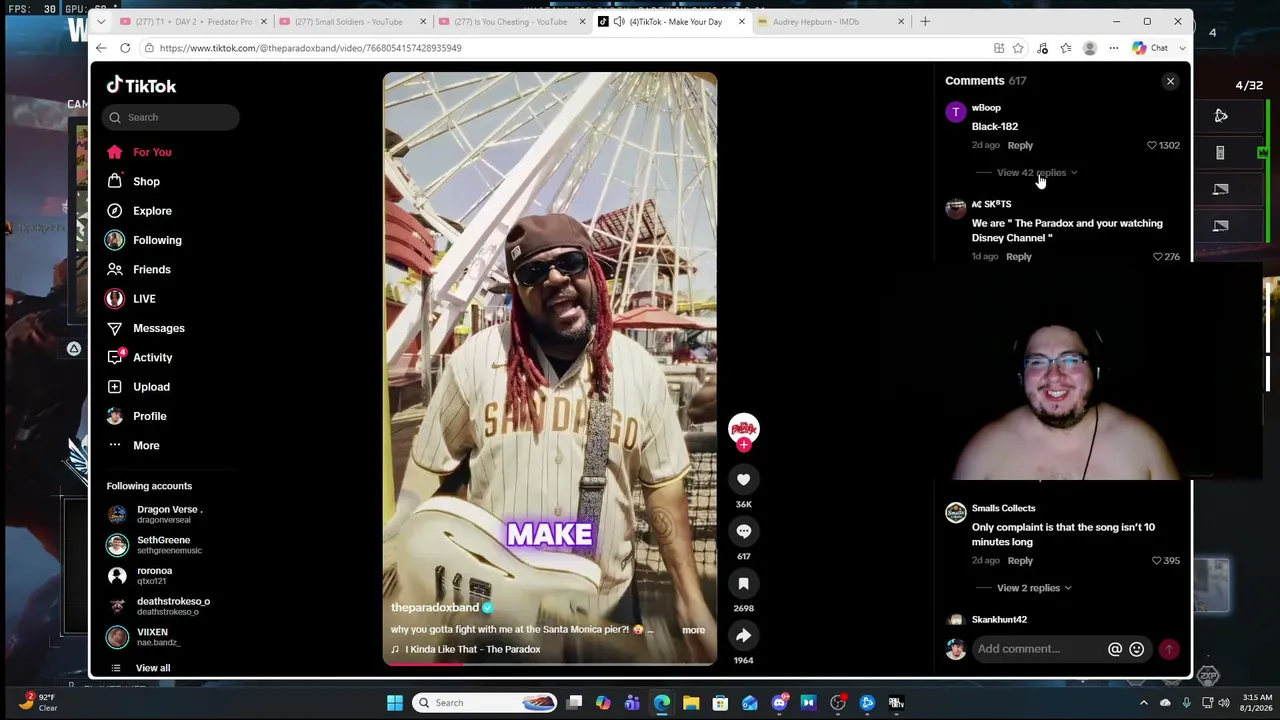Expand View all following accounts

[x=152, y=668]
